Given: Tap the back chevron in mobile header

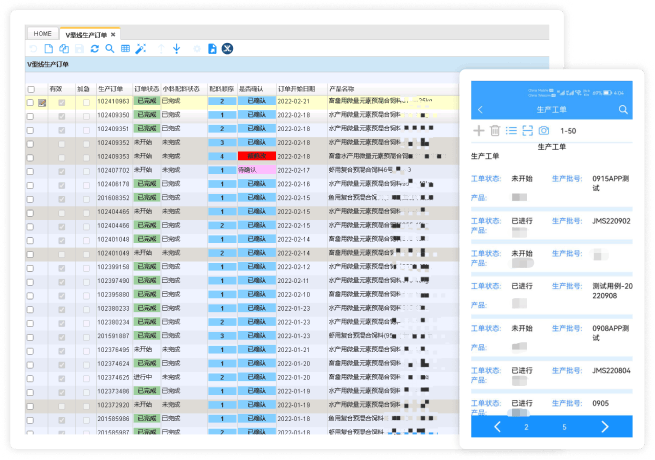Looking at the screenshot, I should (480, 109).
